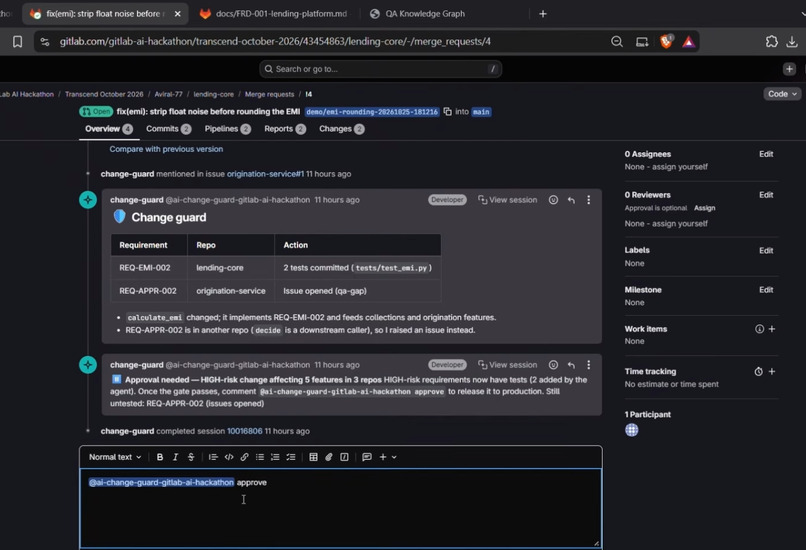Insert a quick action slash command
Screen dimensions: 806x550
click(x=344, y=457)
